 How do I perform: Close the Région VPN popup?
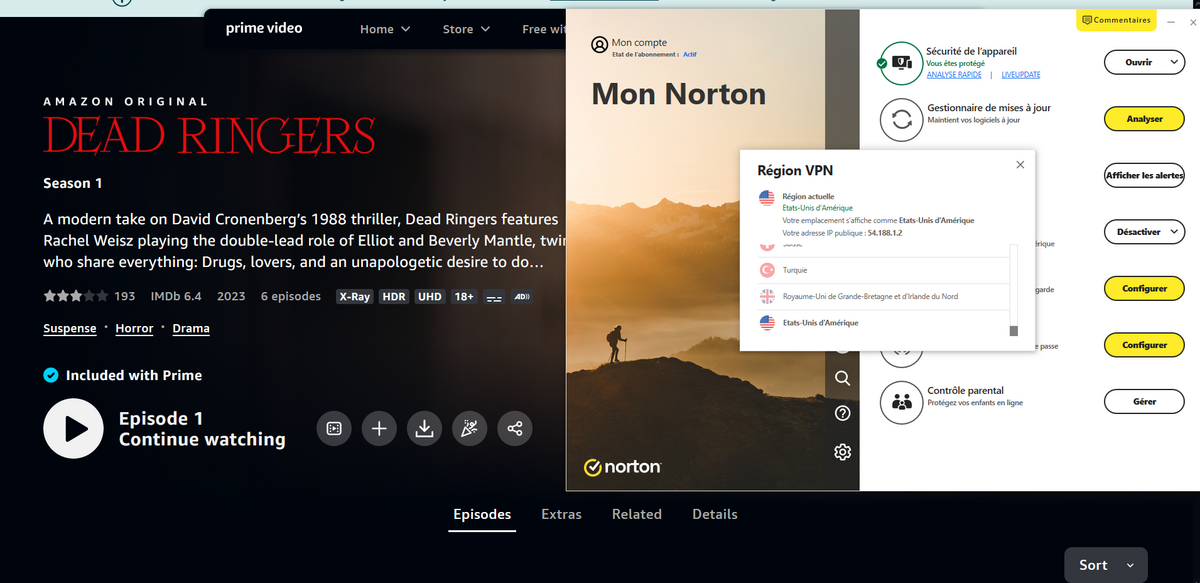click(x=1020, y=165)
